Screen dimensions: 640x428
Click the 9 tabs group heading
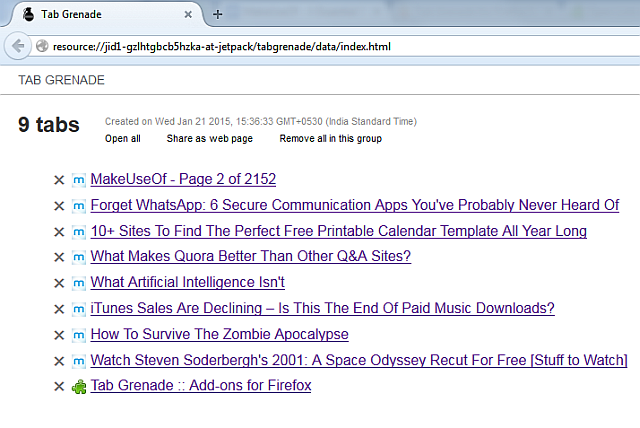tap(49, 124)
